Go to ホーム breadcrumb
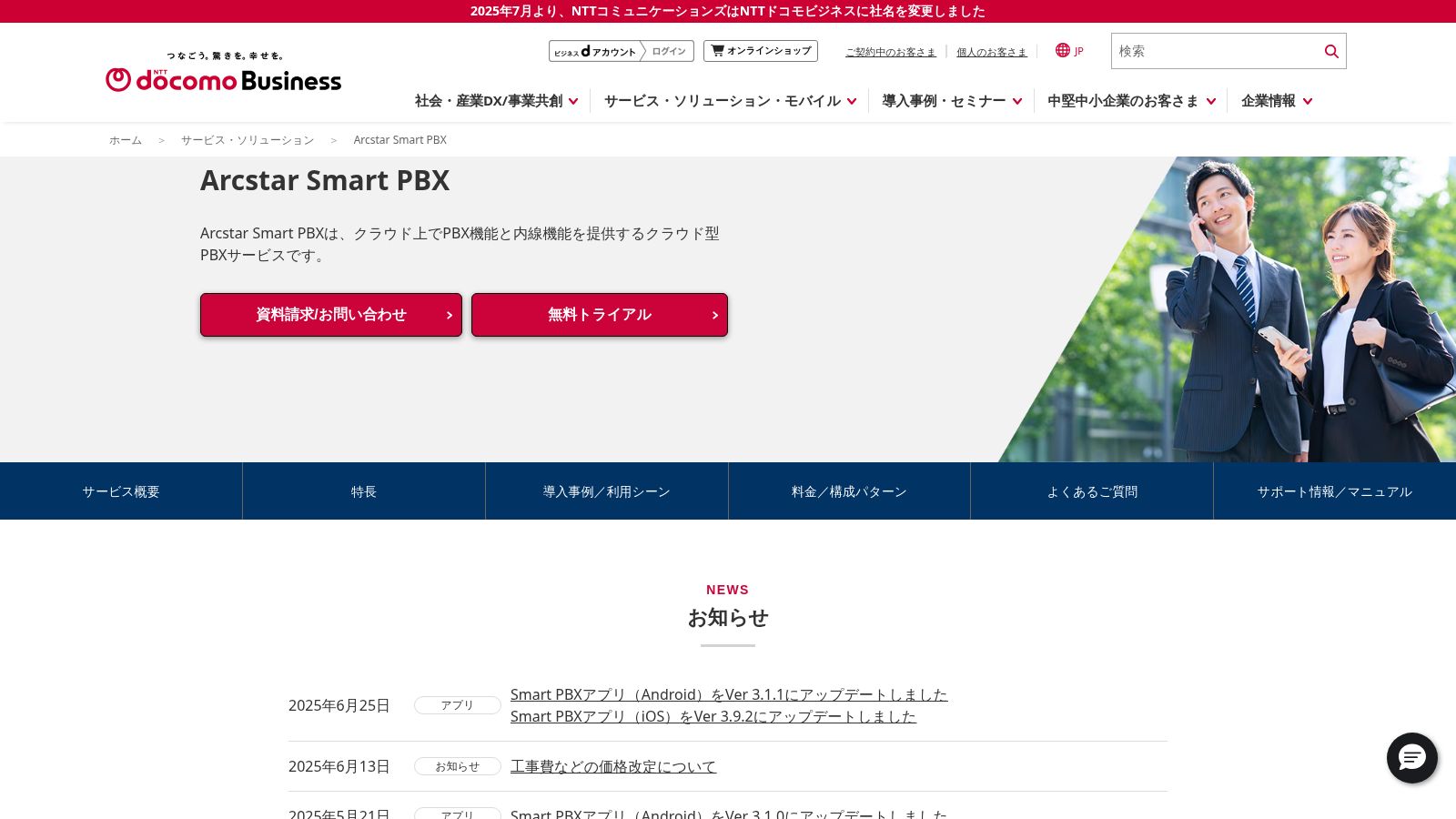Viewport: 1456px width, 819px height. pyautogui.click(x=126, y=140)
